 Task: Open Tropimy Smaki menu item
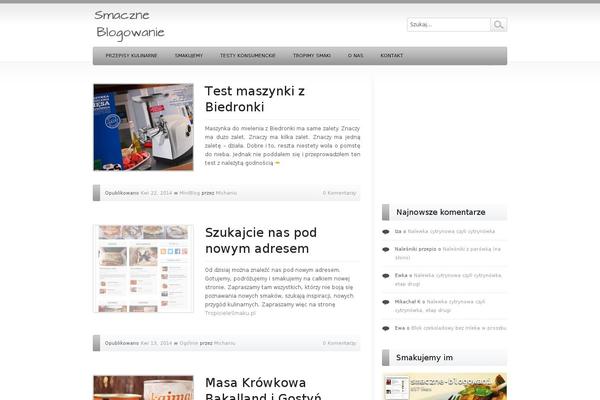(x=312, y=56)
